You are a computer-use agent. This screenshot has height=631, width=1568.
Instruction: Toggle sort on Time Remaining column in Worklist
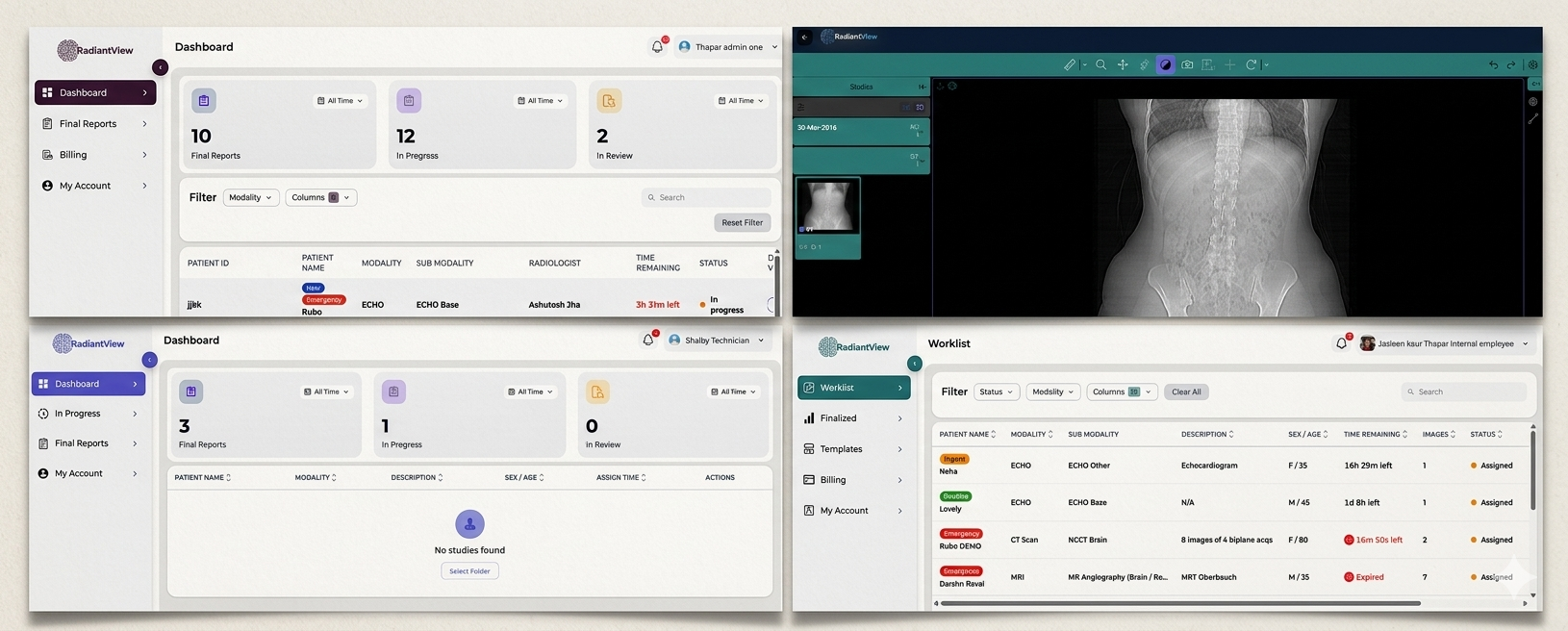[x=1404, y=435]
